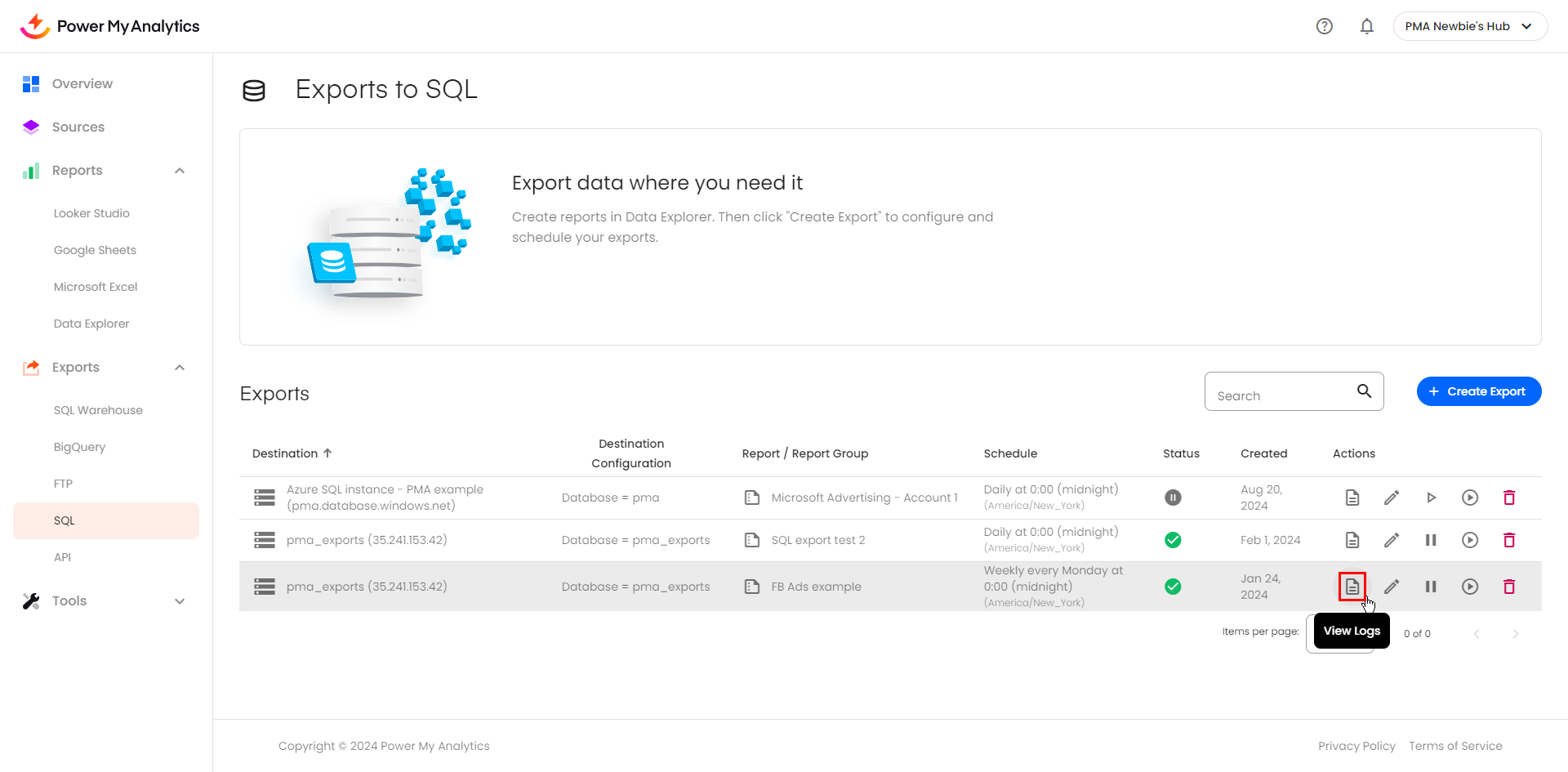Delete the Azure SQL instance export

pos(1508,498)
